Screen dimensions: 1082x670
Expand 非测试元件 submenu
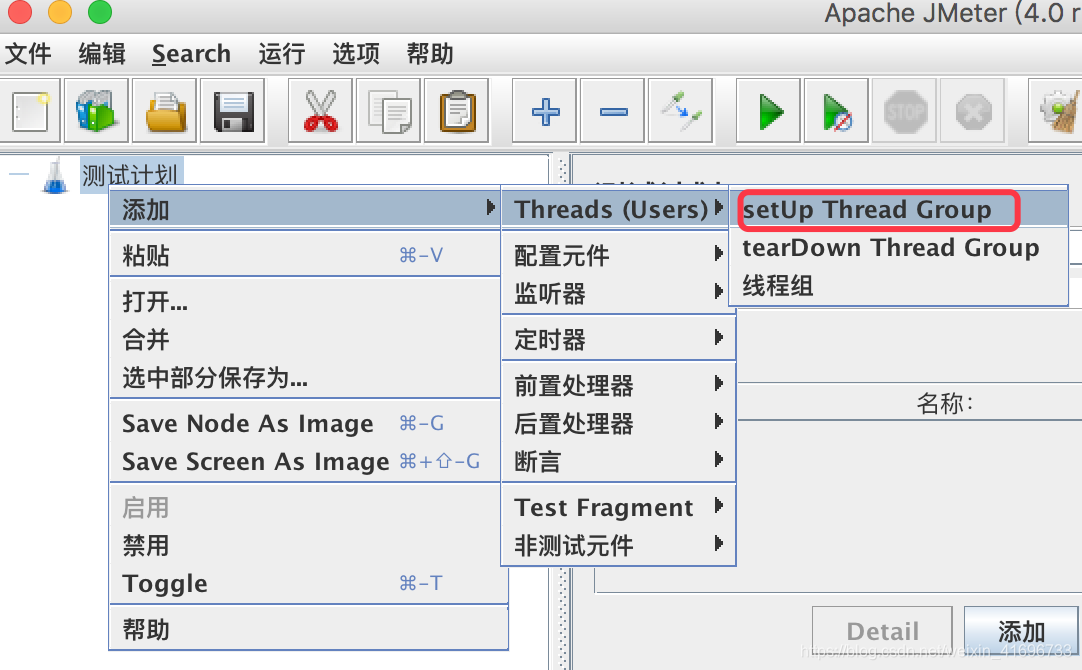click(618, 545)
